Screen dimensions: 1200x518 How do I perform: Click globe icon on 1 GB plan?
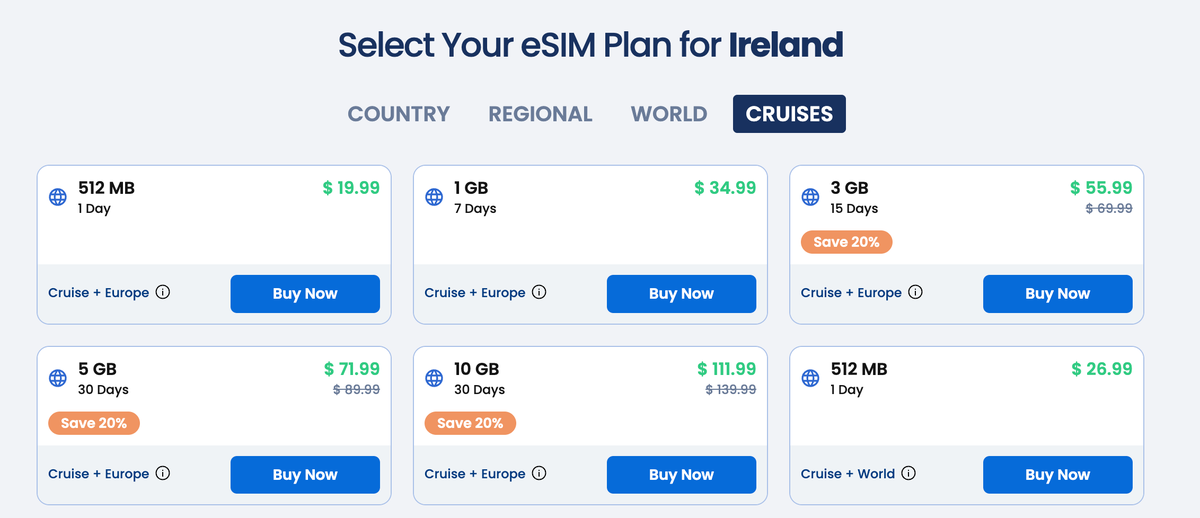point(434,198)
